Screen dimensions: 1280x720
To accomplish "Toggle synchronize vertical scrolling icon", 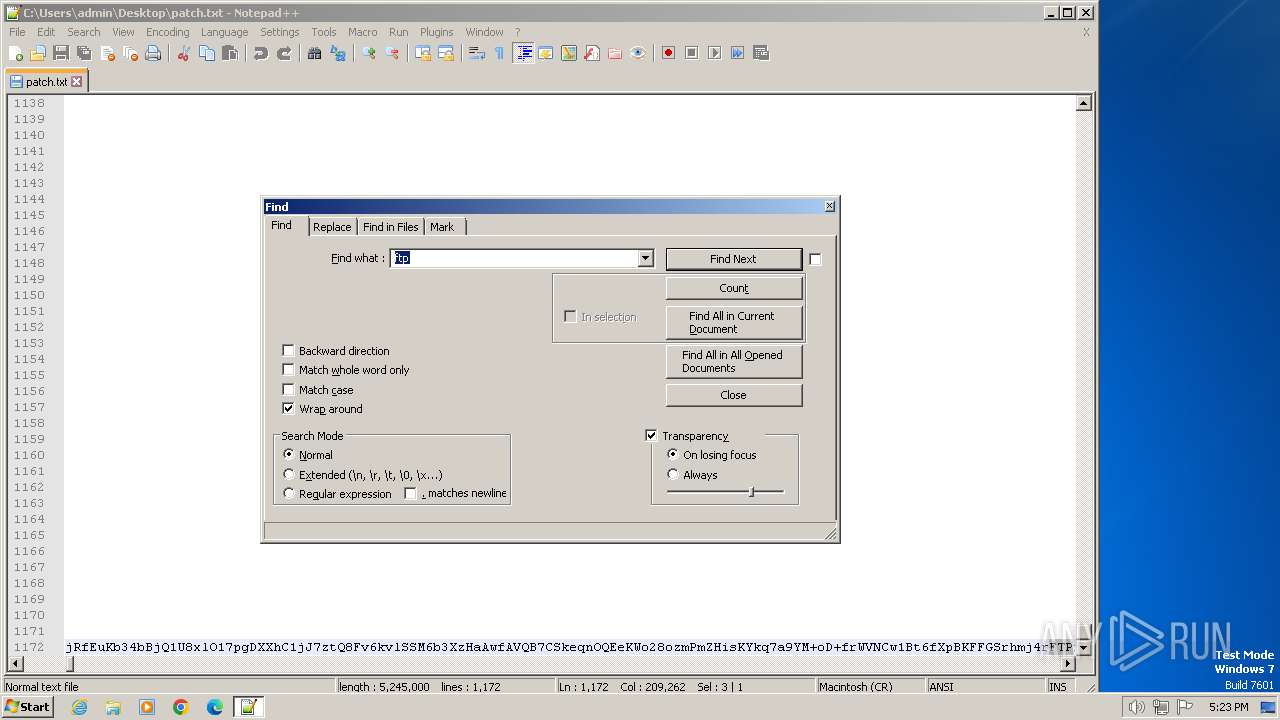I will coord(423,53).
